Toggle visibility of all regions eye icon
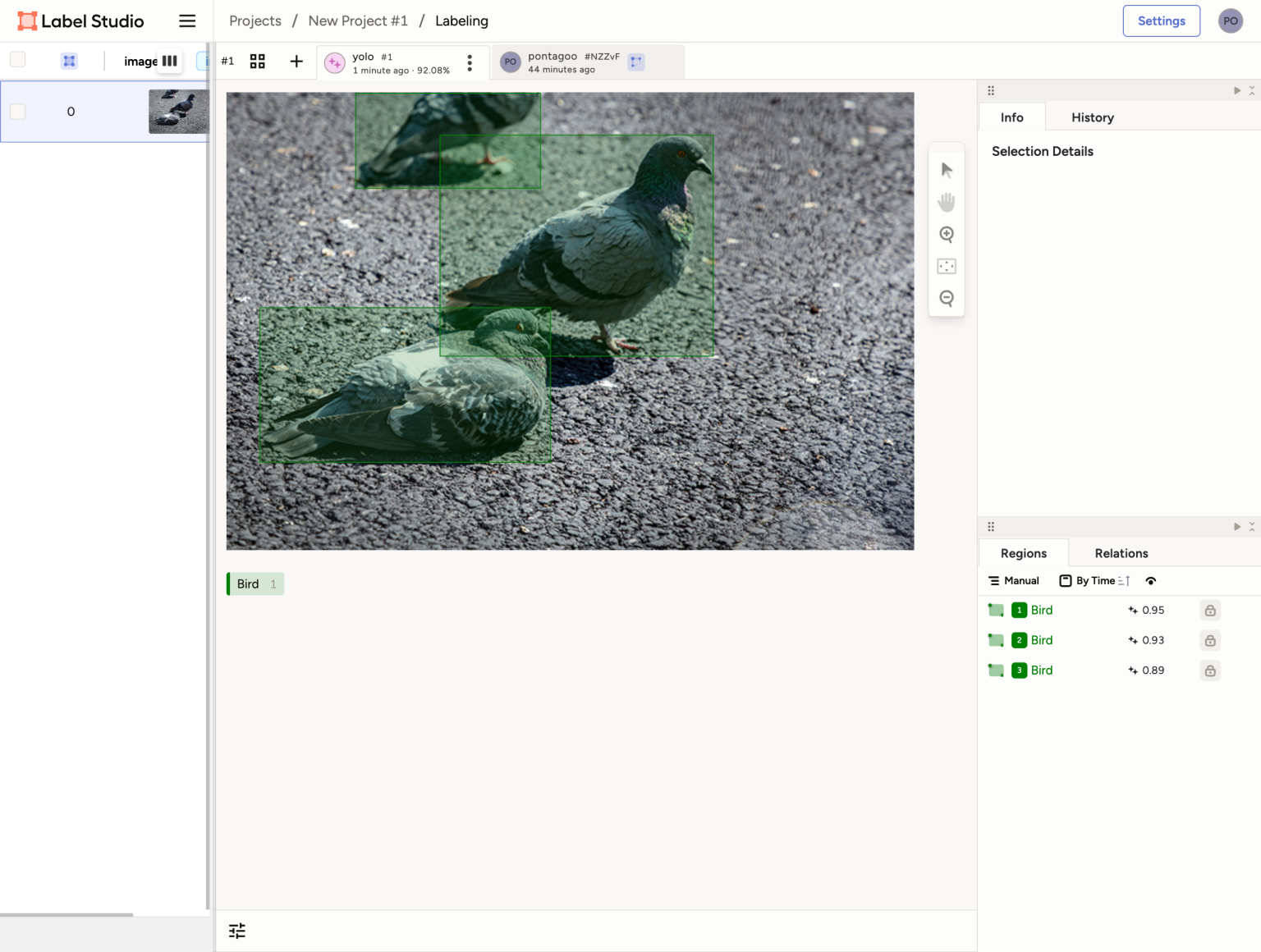The height and width of the screenshot is (952, 1261). [x=1151, y=581]
